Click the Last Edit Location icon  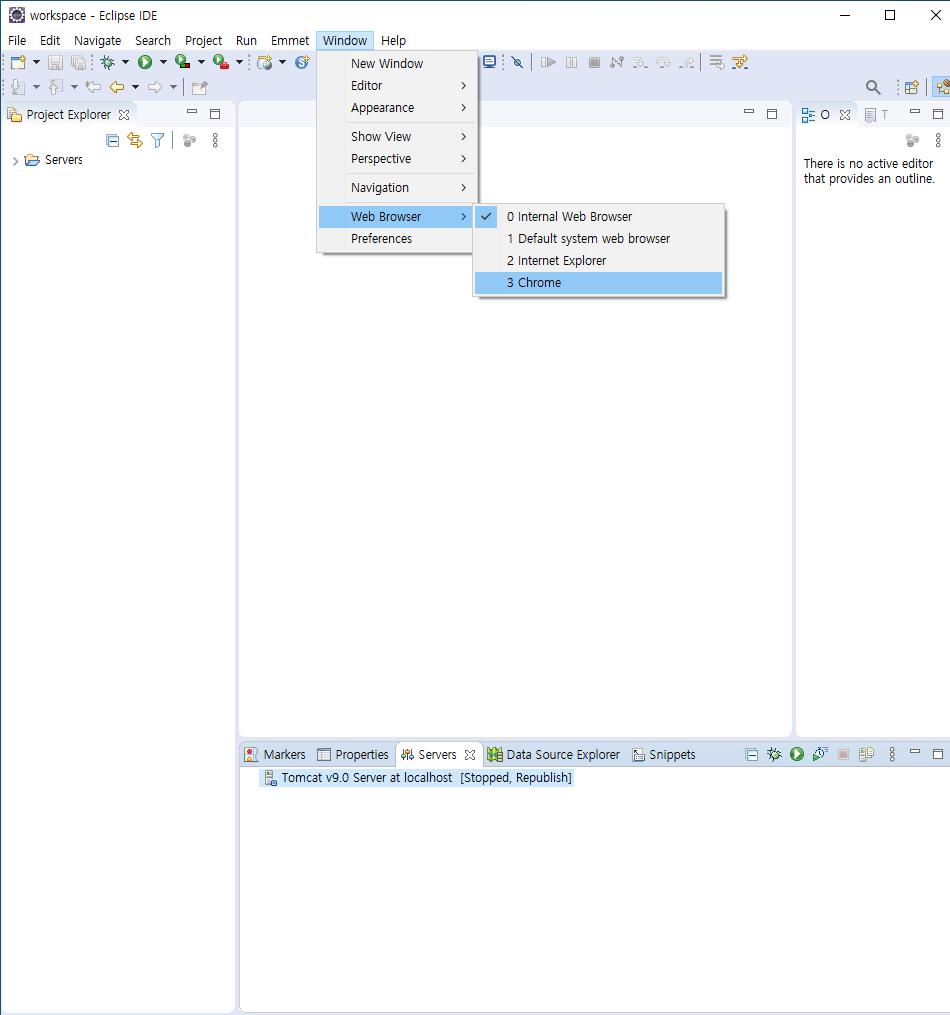[93, 87]
